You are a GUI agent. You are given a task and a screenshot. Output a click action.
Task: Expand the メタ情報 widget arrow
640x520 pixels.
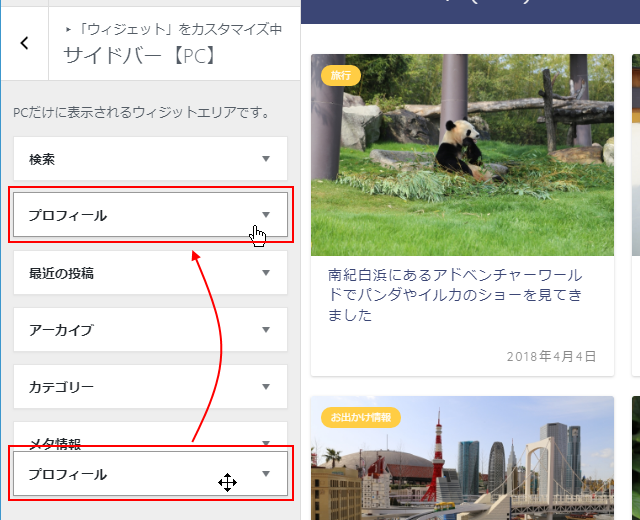[266, 442]
